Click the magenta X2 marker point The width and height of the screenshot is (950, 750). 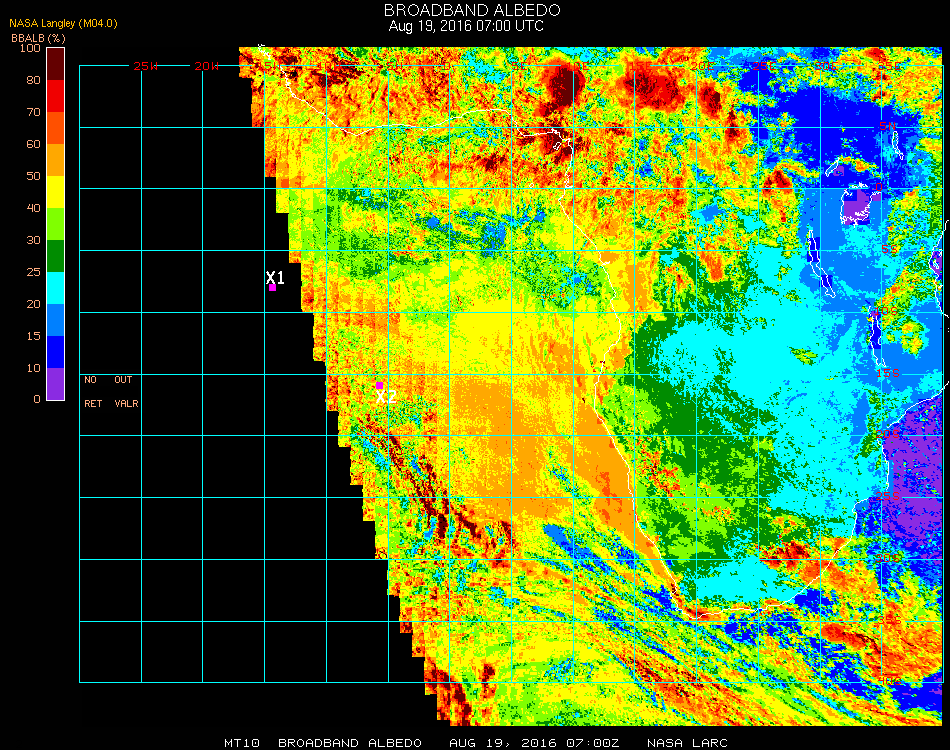click(x=379, y=385)
